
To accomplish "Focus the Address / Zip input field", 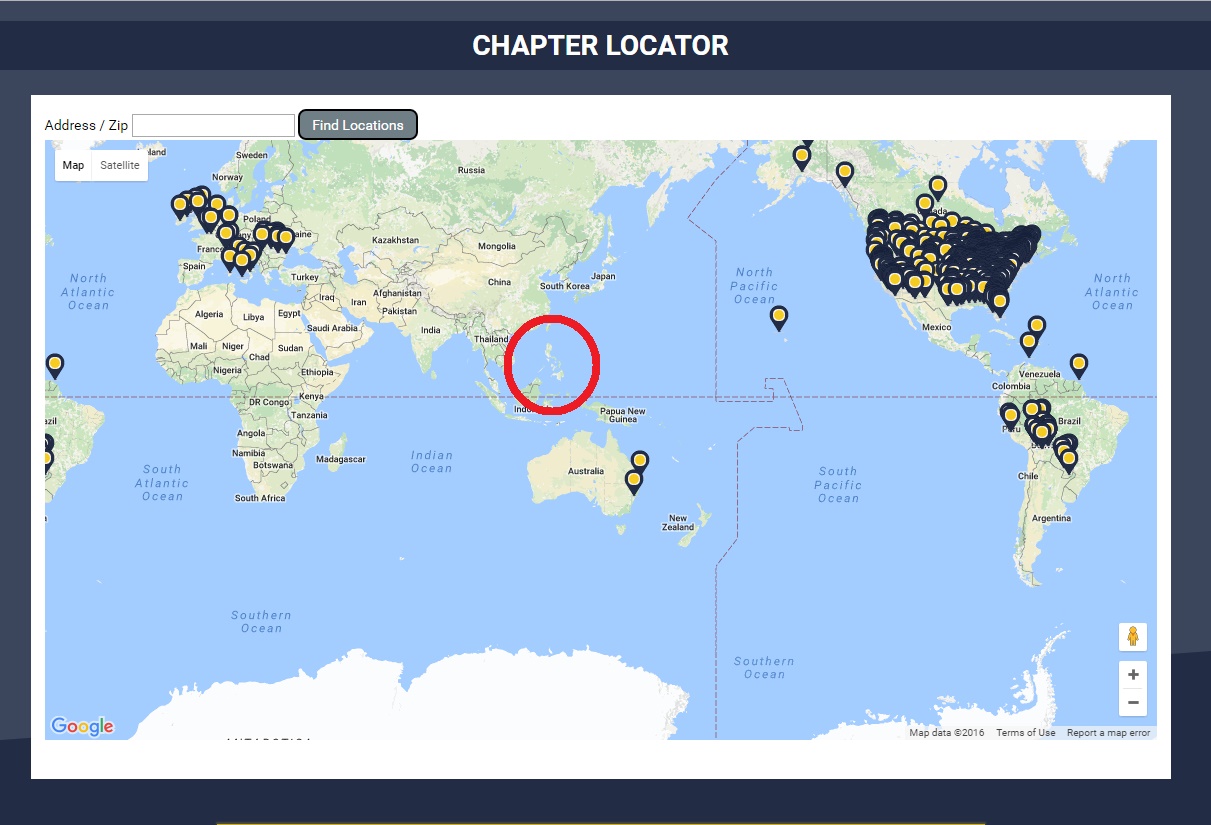I will tap(214, 125).
